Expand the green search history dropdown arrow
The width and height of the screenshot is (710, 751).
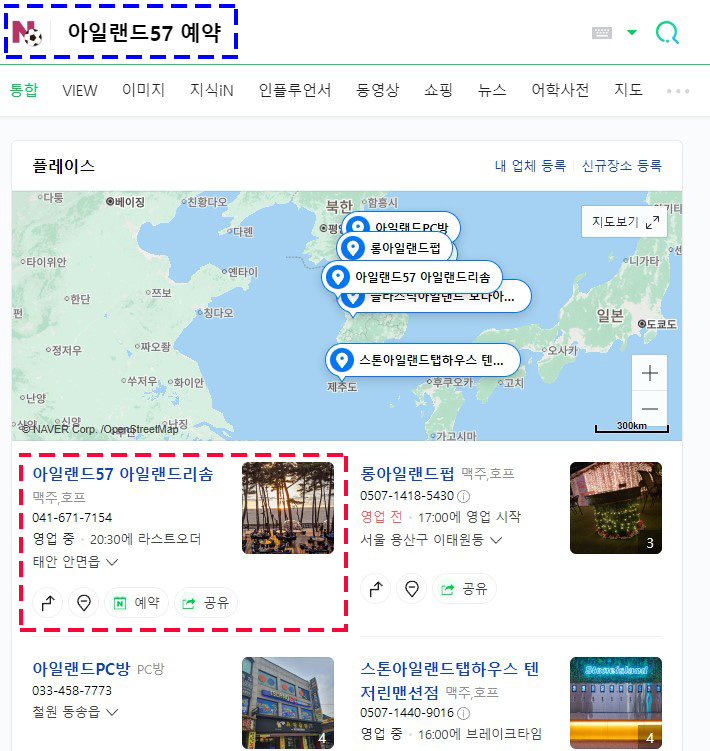(x=632, y=33)
